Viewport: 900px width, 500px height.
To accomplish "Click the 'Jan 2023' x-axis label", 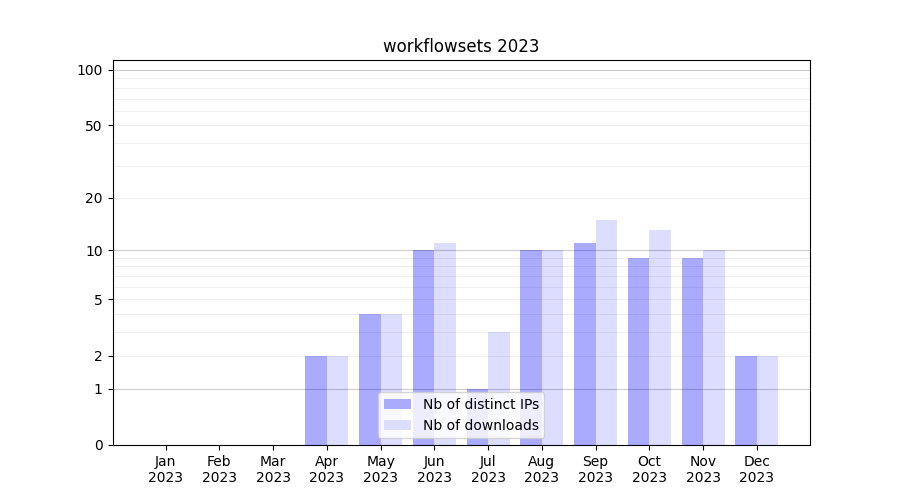I will pos(165,469).
